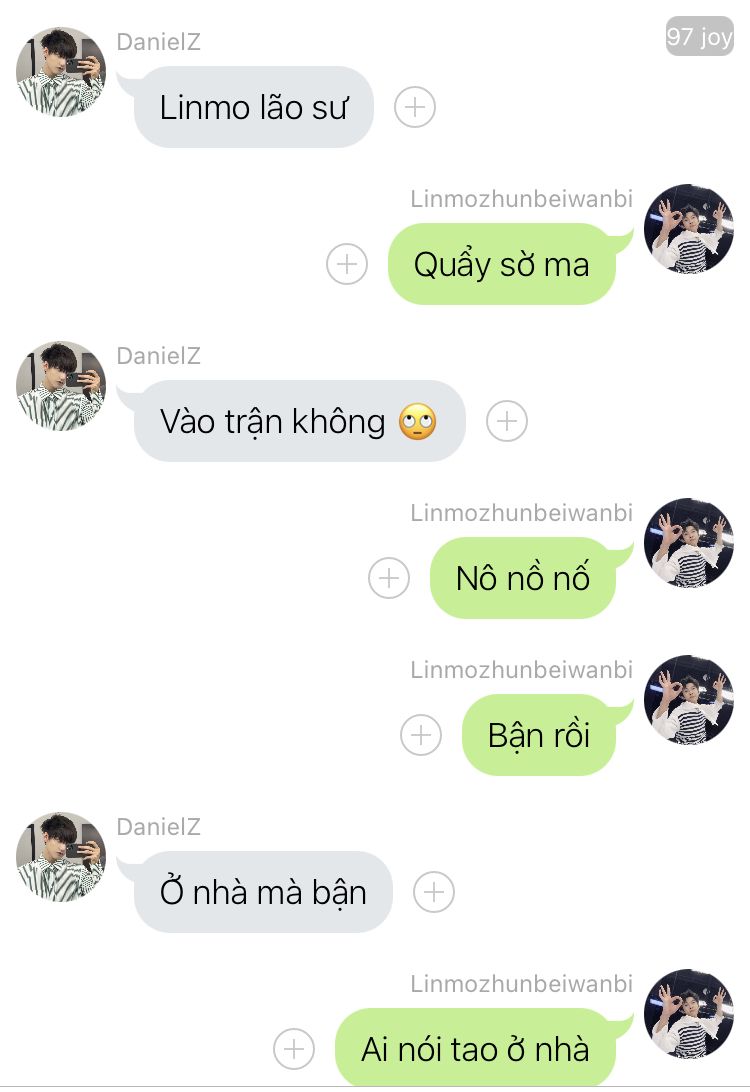750x1092 pixels.
Task: Tap Linmozhunbeiwanbi avatar beside "Ai nói tao ở nhà"
Action: pos(689,1013)
